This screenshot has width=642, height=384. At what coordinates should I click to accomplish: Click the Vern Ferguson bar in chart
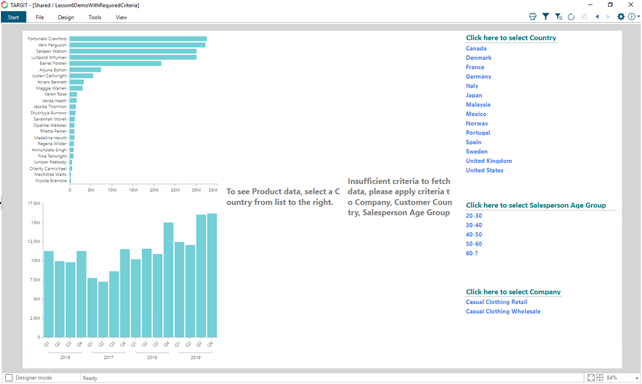(x=138, y=45)
